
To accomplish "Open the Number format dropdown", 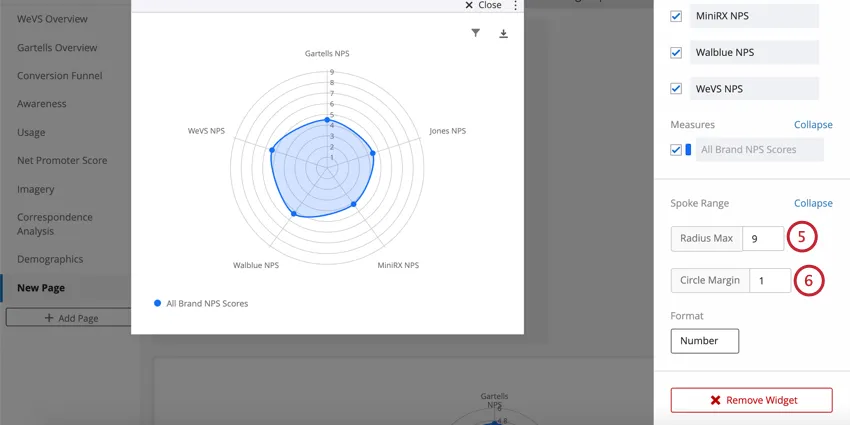I will 704,341.
